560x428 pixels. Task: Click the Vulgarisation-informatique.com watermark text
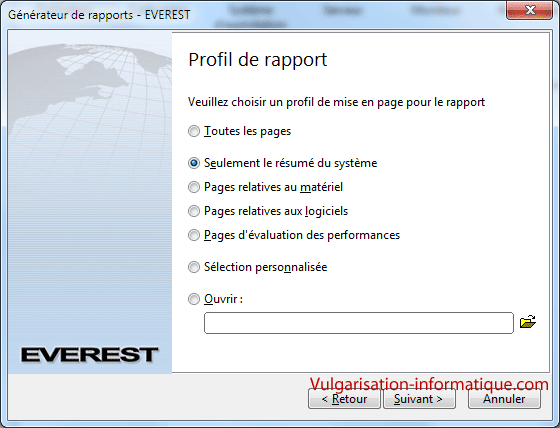point(429,384)
